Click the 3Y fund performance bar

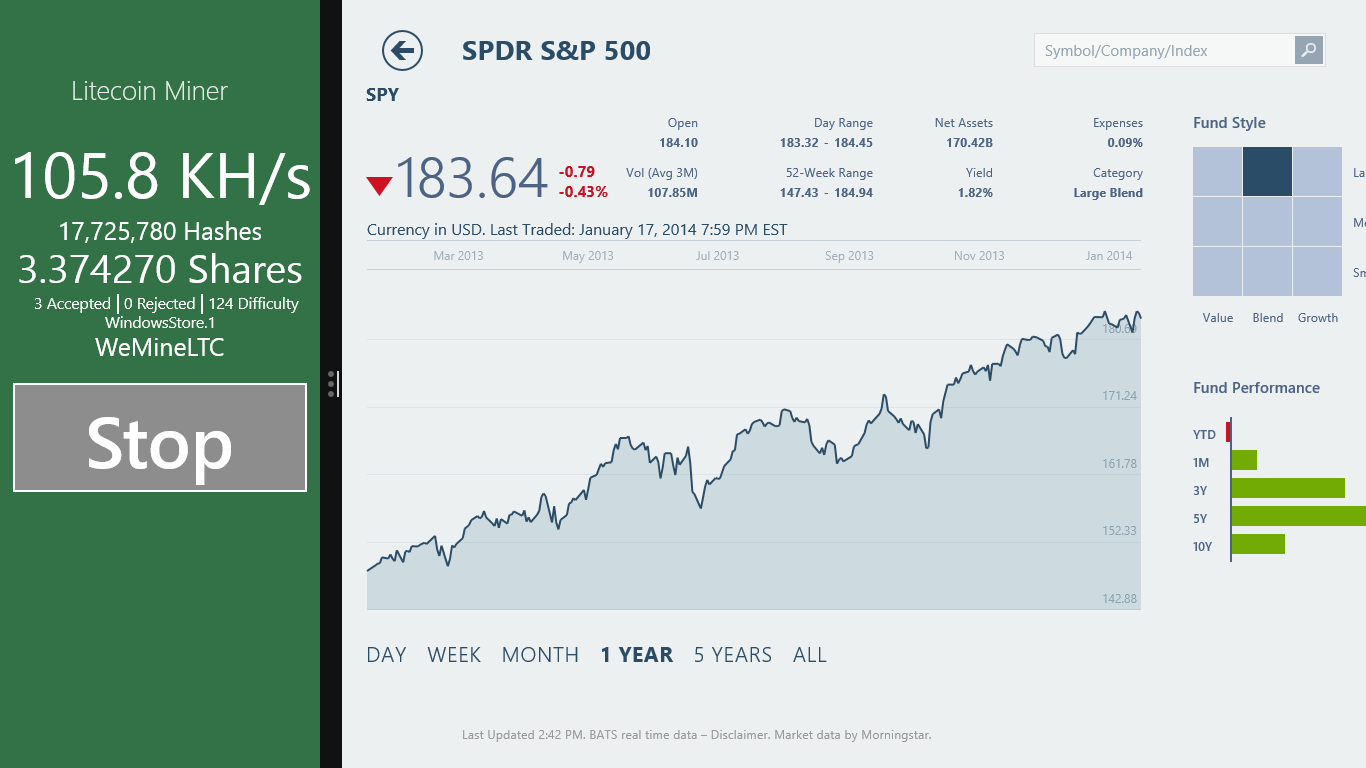click(x=1288, y=488)
